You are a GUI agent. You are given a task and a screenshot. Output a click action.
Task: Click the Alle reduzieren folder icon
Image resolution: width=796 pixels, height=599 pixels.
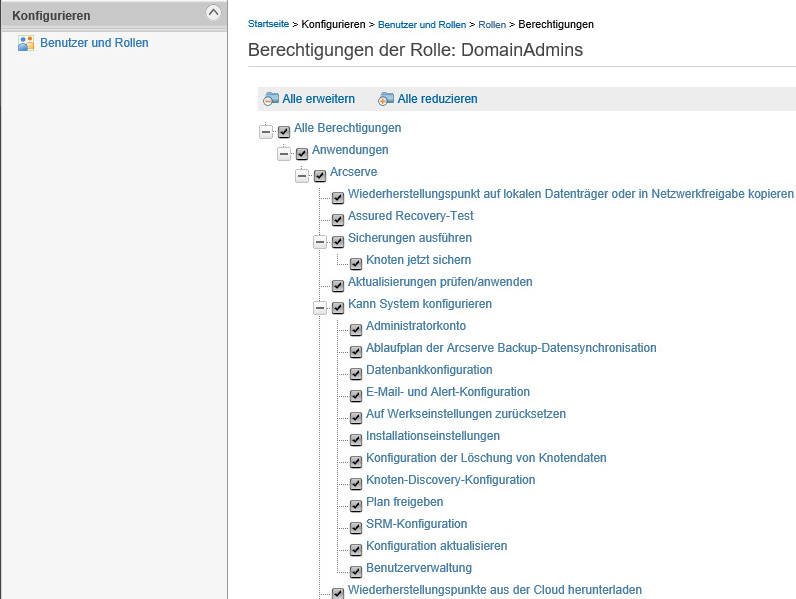386,99
